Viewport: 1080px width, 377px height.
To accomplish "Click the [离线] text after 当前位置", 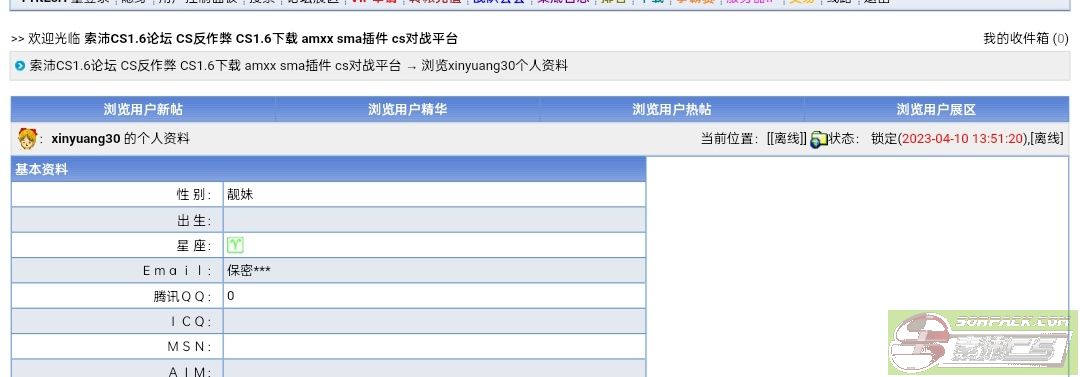I will point(787,139).
